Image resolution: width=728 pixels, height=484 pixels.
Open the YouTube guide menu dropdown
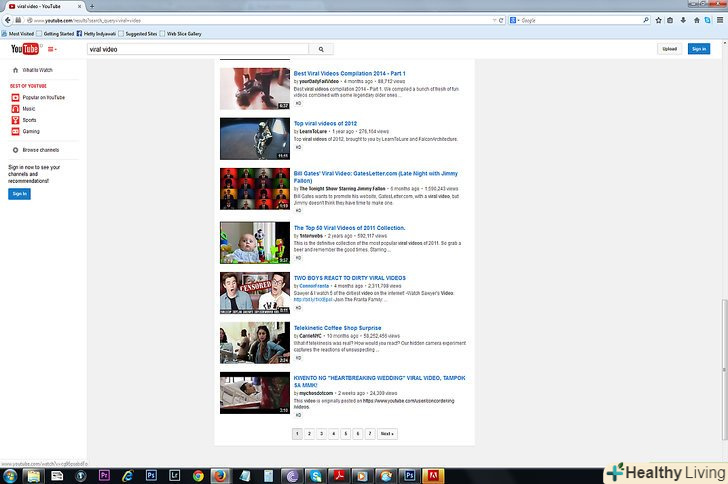point(52,49)
